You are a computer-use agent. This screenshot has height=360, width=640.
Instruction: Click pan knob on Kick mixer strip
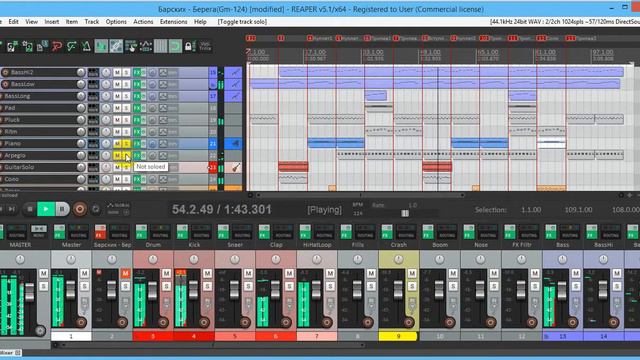(x=194, y=259)
